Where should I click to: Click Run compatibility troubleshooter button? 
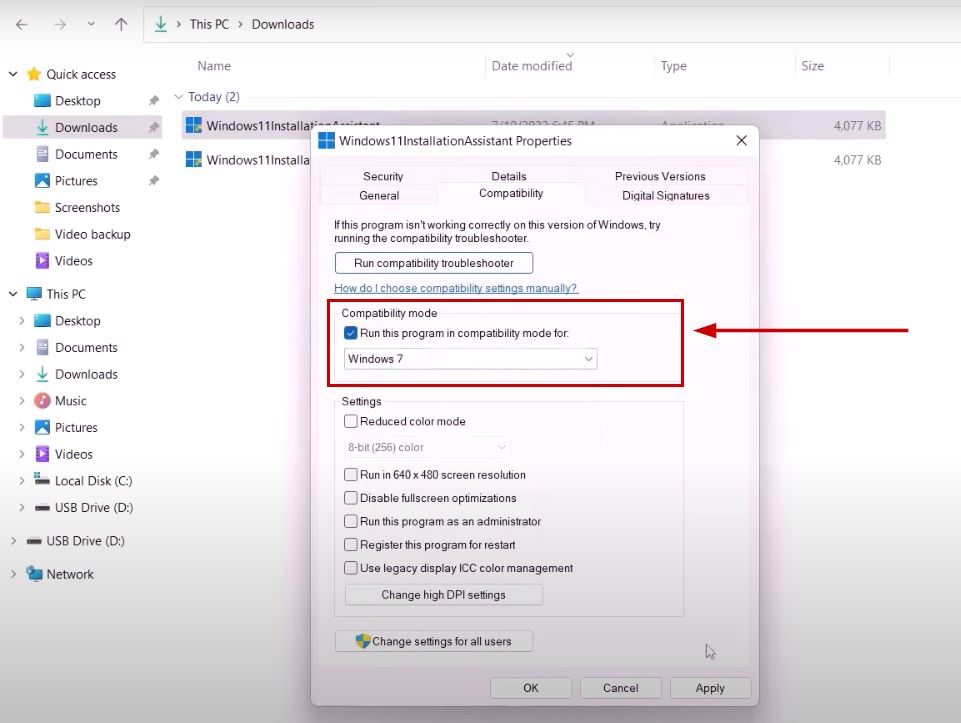coord(434,263)
